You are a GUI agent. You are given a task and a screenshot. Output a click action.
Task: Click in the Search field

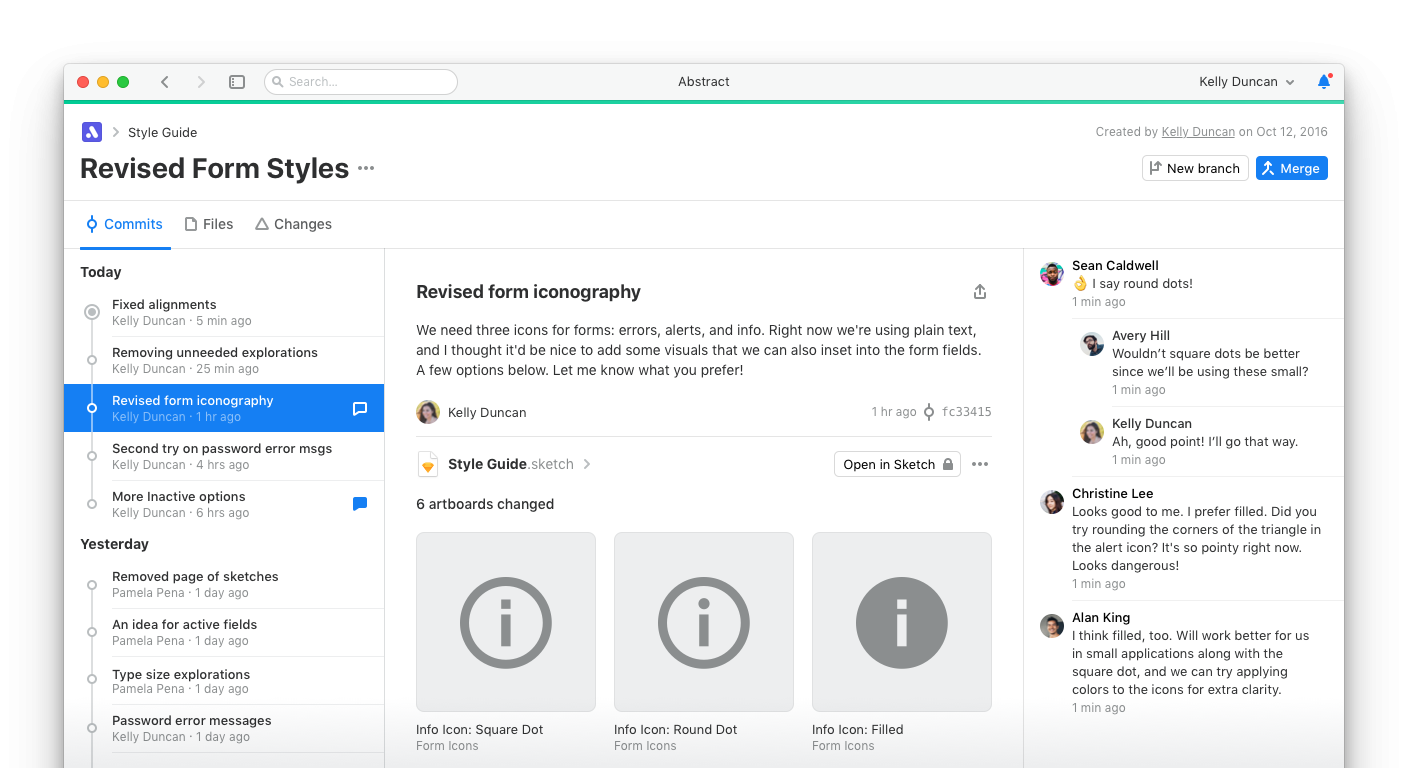(x=361, y=82)
